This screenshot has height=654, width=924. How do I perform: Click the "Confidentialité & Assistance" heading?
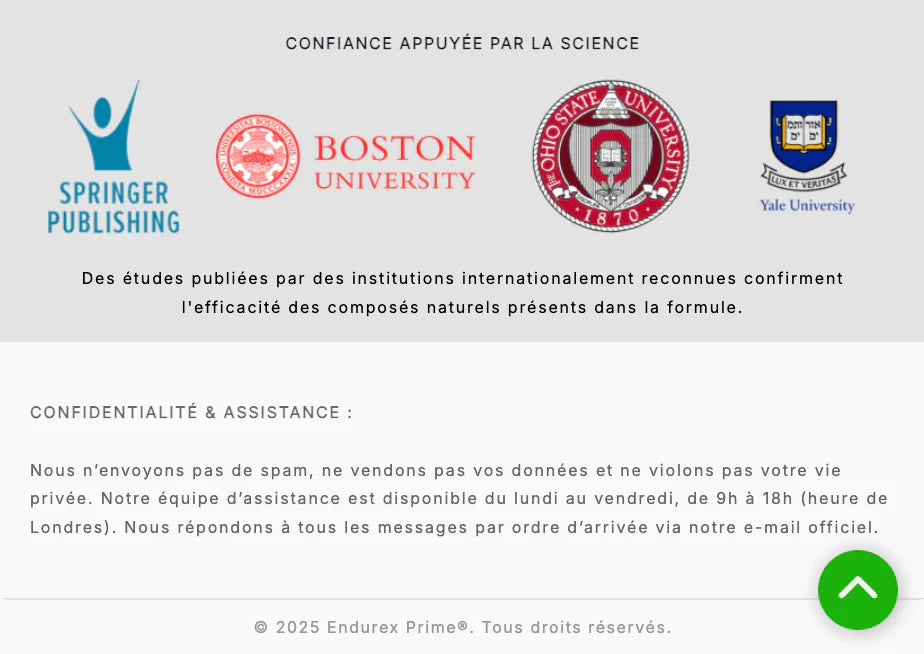[x=191, y=413]
